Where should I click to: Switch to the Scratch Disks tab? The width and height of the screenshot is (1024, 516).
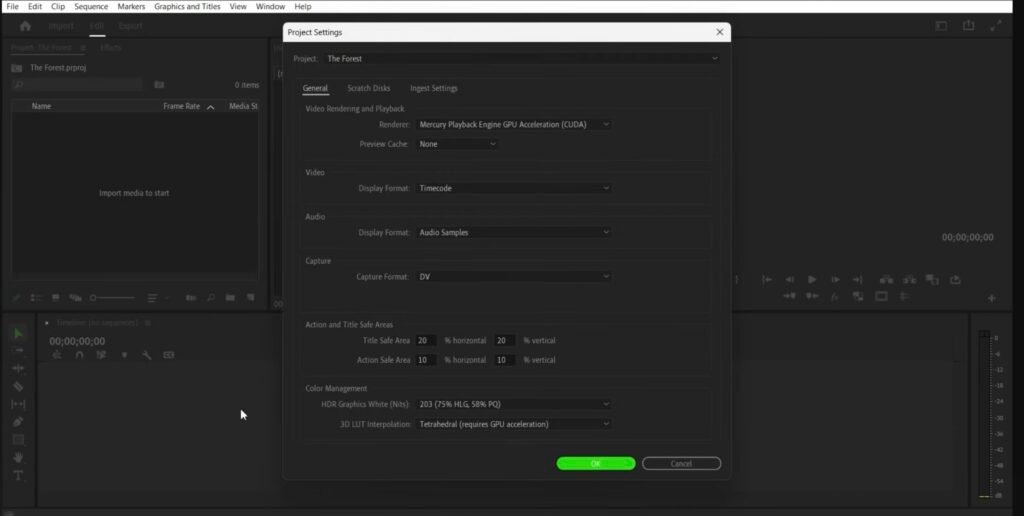368,88
